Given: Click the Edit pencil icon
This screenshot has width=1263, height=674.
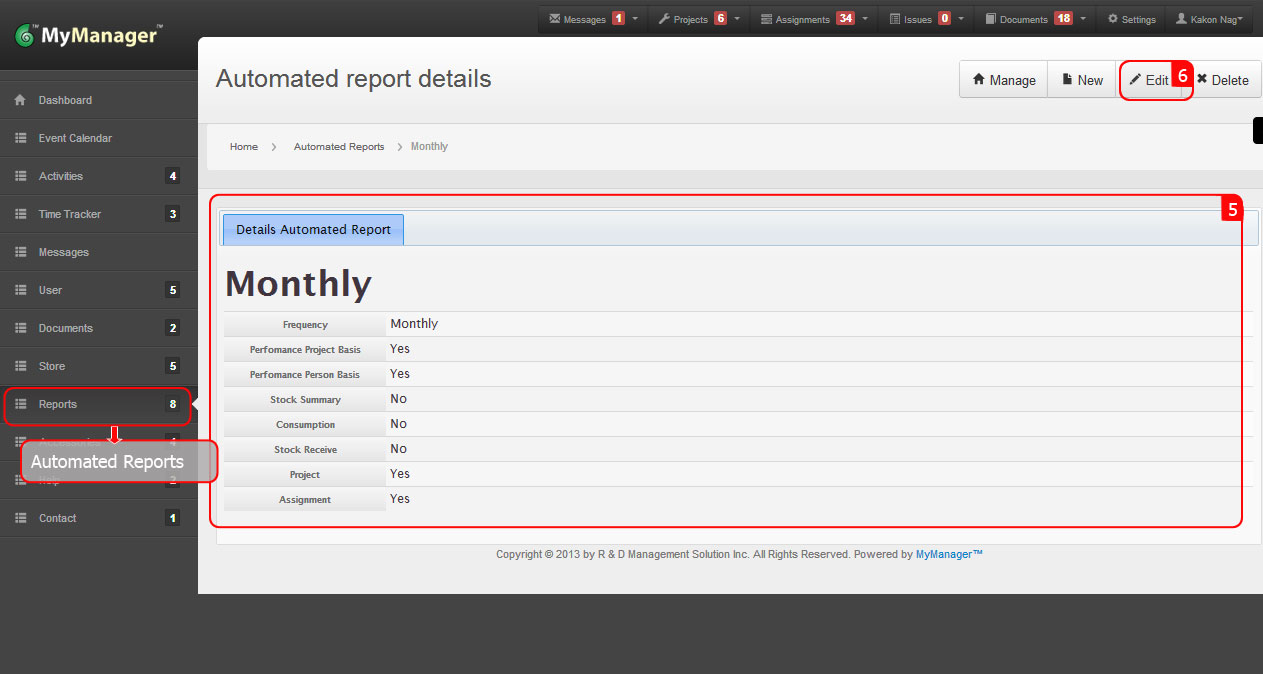Looking at the screenshot, I should click(x=1142, y=80).
